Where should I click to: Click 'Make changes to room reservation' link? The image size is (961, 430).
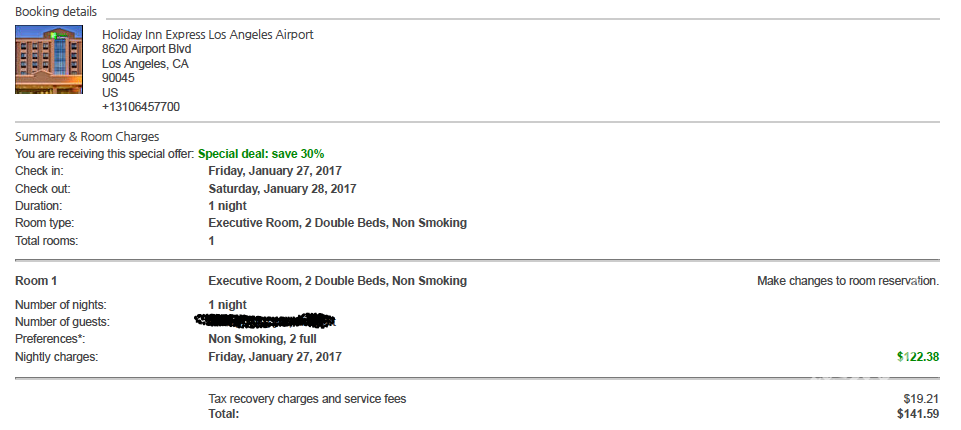point(848,281)
